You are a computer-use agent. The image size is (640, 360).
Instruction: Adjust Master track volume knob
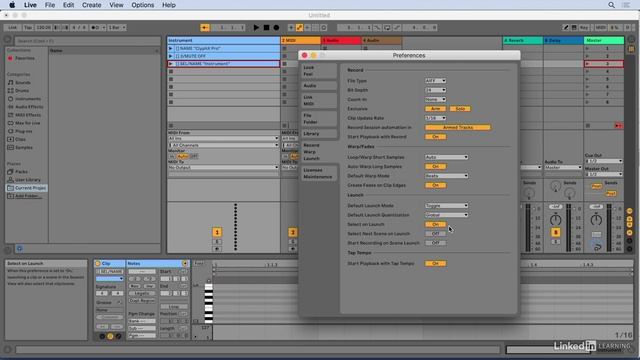(x=596, y=220)
